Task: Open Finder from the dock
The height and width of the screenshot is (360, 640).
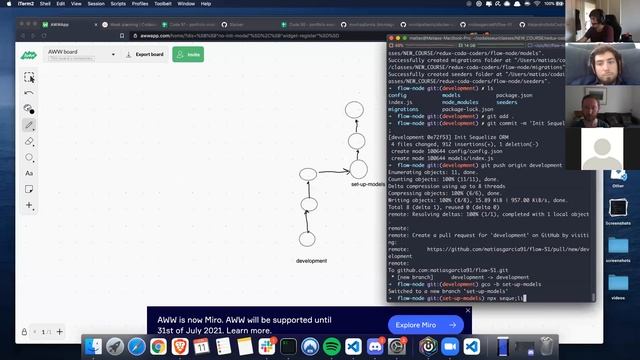Action: tap(93, 347)
